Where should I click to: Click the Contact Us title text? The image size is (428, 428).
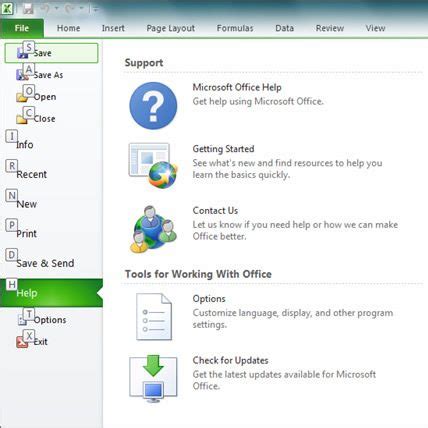(x=215, y=211)
